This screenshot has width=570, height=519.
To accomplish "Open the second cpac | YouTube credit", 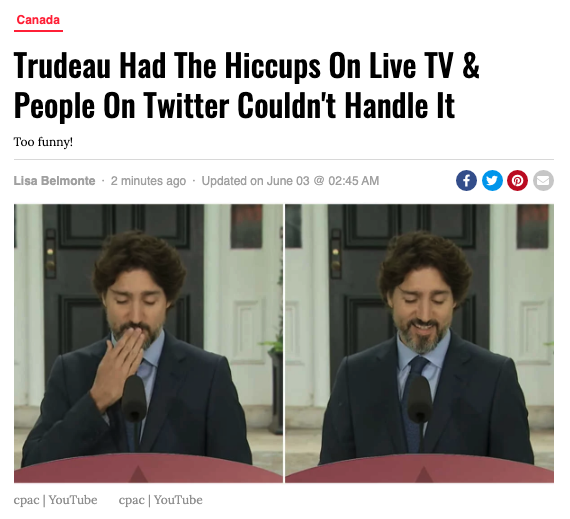I will [160, 500].
